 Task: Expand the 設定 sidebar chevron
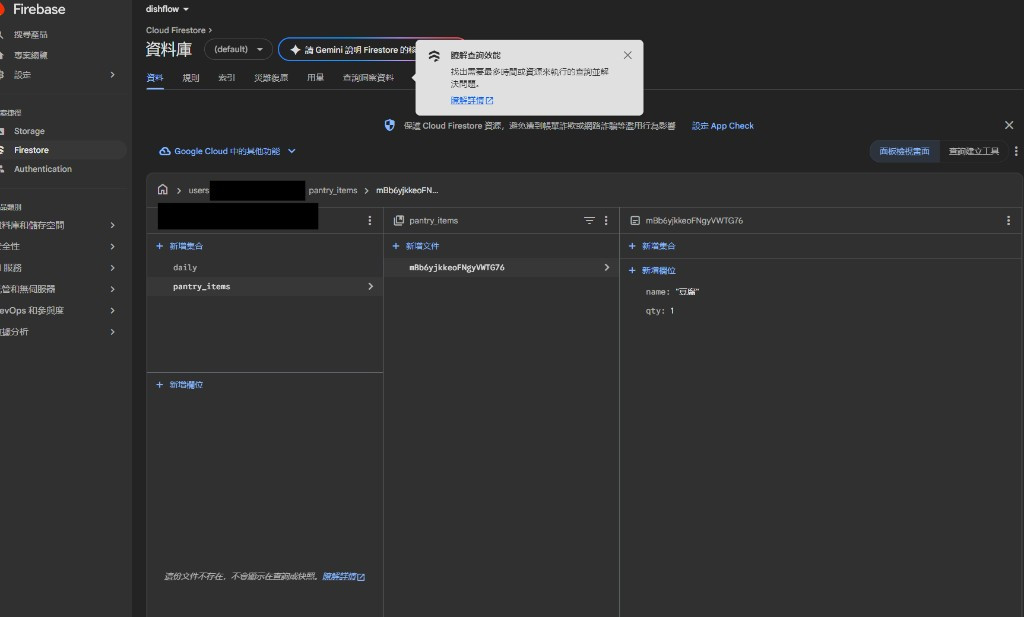112,74
